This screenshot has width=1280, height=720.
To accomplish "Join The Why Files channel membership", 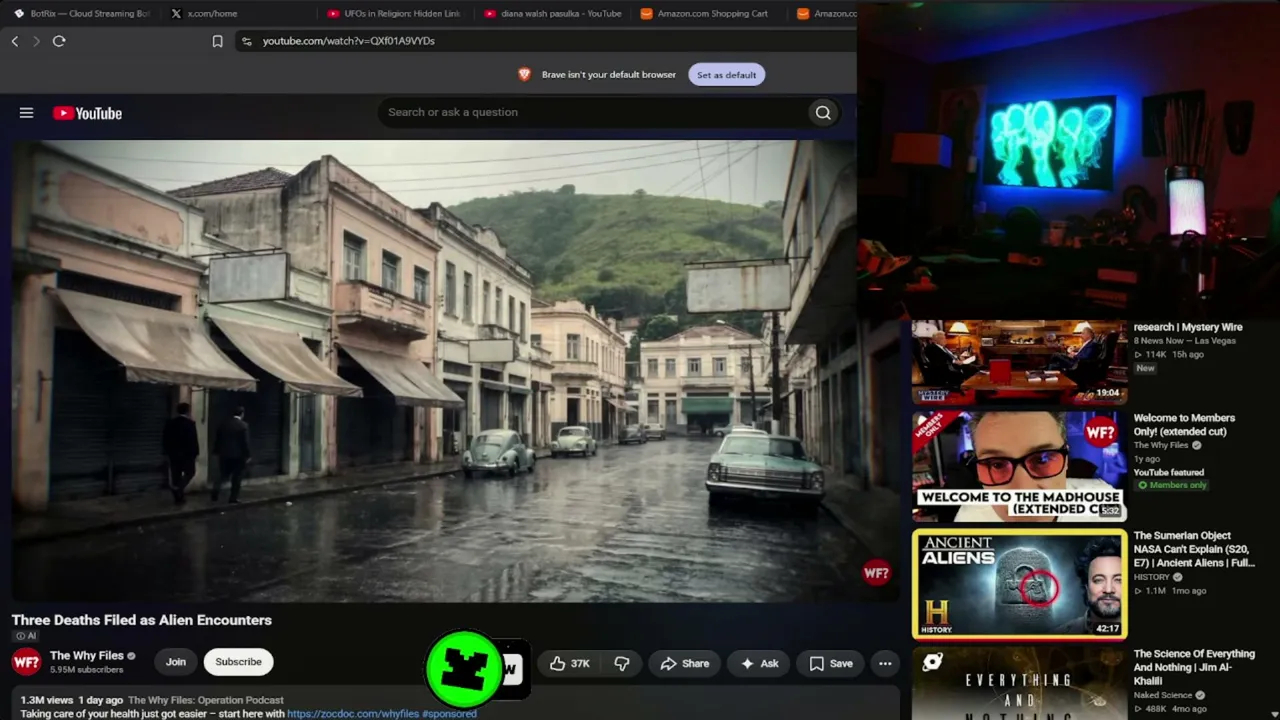I will (176, 662).
